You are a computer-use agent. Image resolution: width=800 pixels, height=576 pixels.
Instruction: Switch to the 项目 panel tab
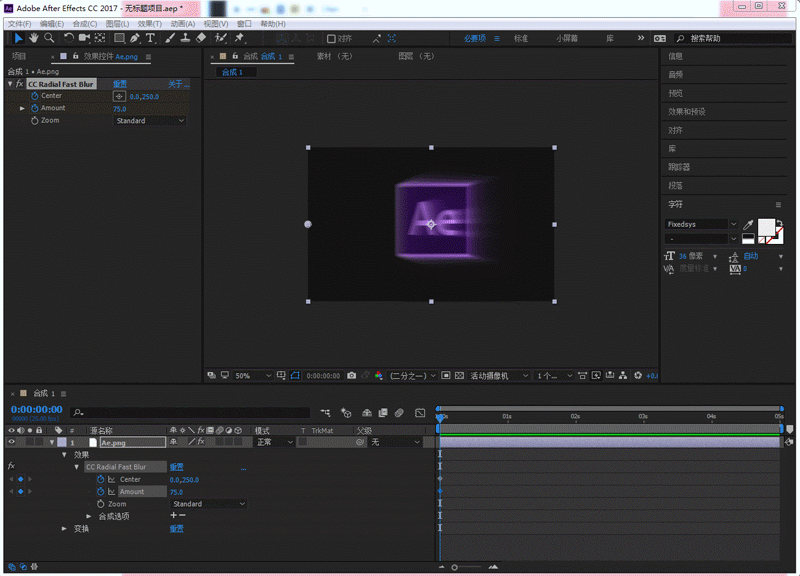click(19, 57)
